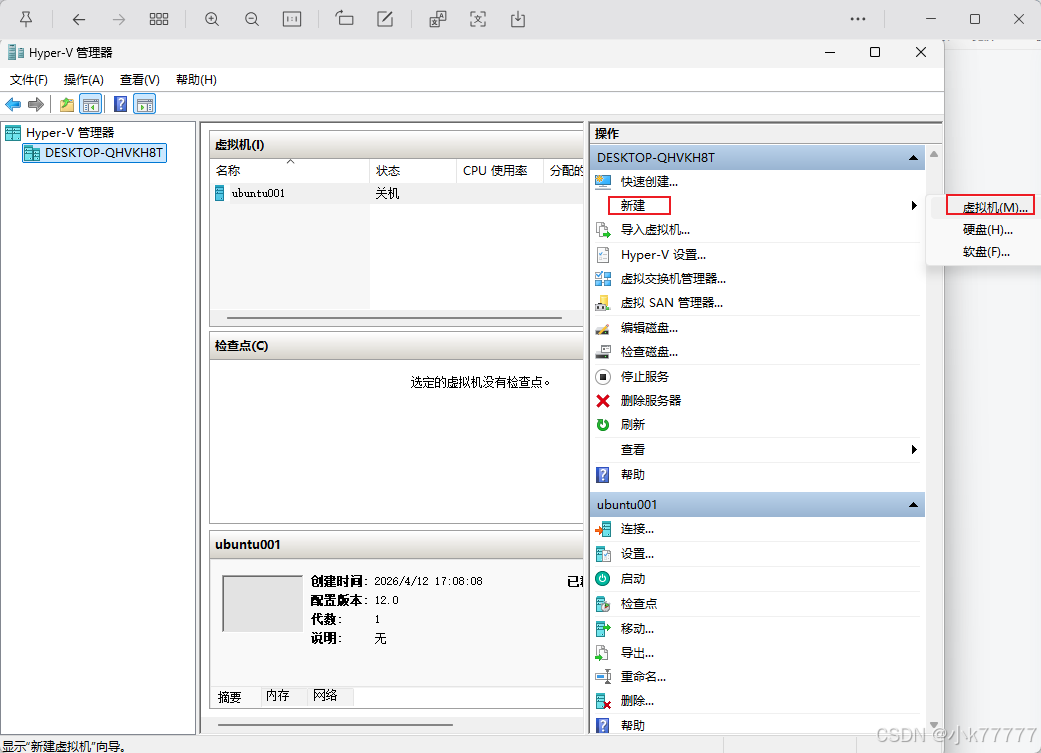Click the blue Back arrow in Hyper-V toolbar
The height and width of the screenshot is (753, 1041).
(x=13, y=104)
